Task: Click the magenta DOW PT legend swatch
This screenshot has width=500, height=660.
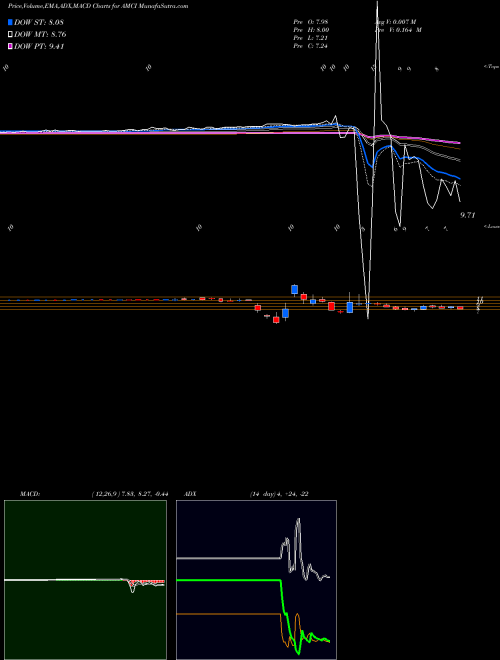Action: 11,47
